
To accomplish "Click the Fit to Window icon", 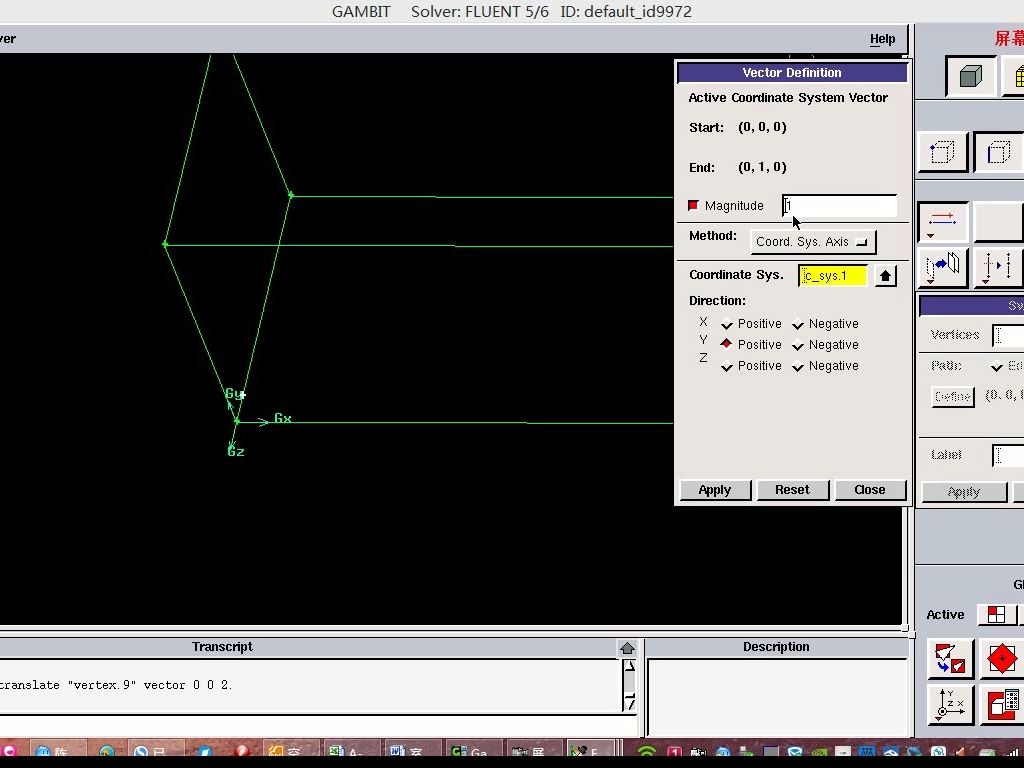I will (x=950, y=658).
